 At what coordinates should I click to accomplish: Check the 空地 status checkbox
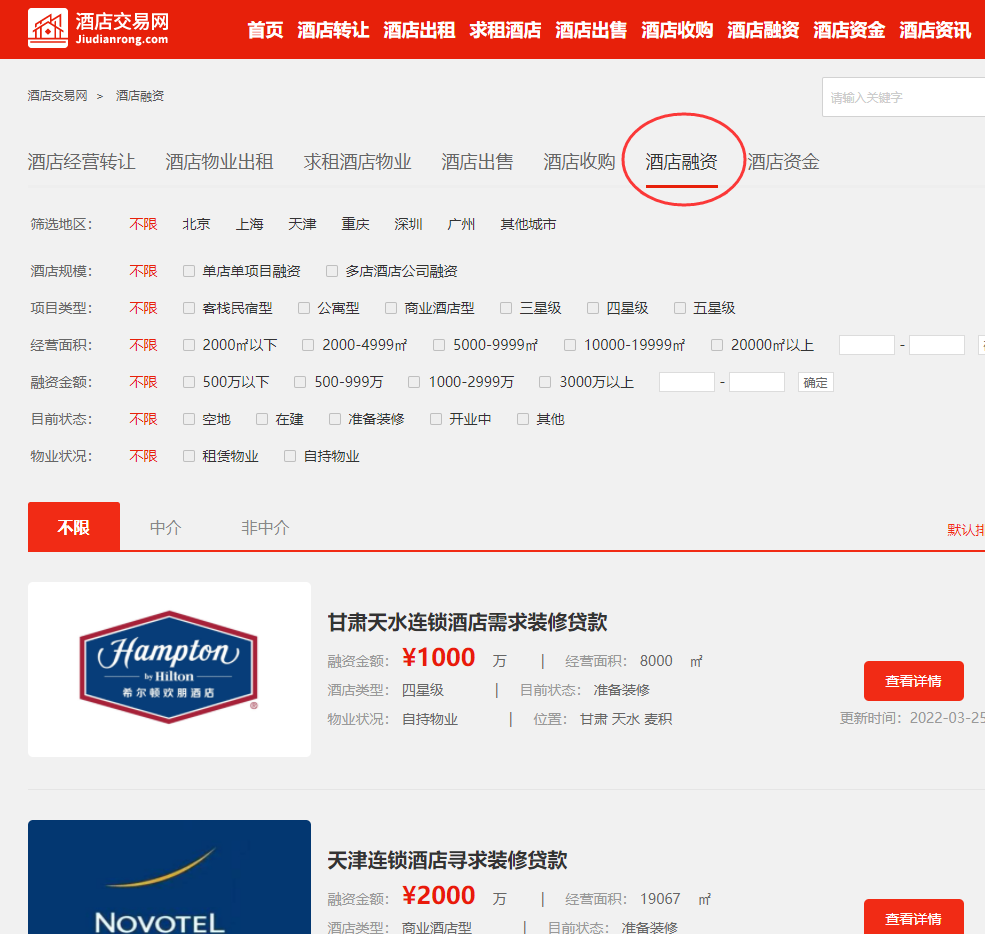click(188, 420)
